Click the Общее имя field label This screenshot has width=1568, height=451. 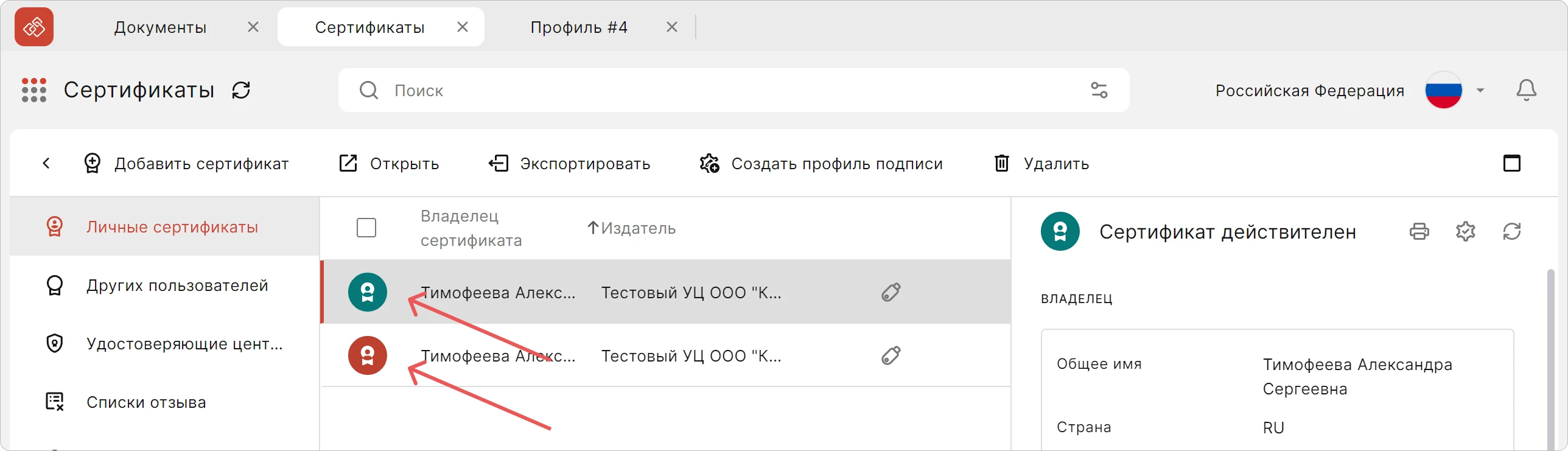click(1099, 364)
